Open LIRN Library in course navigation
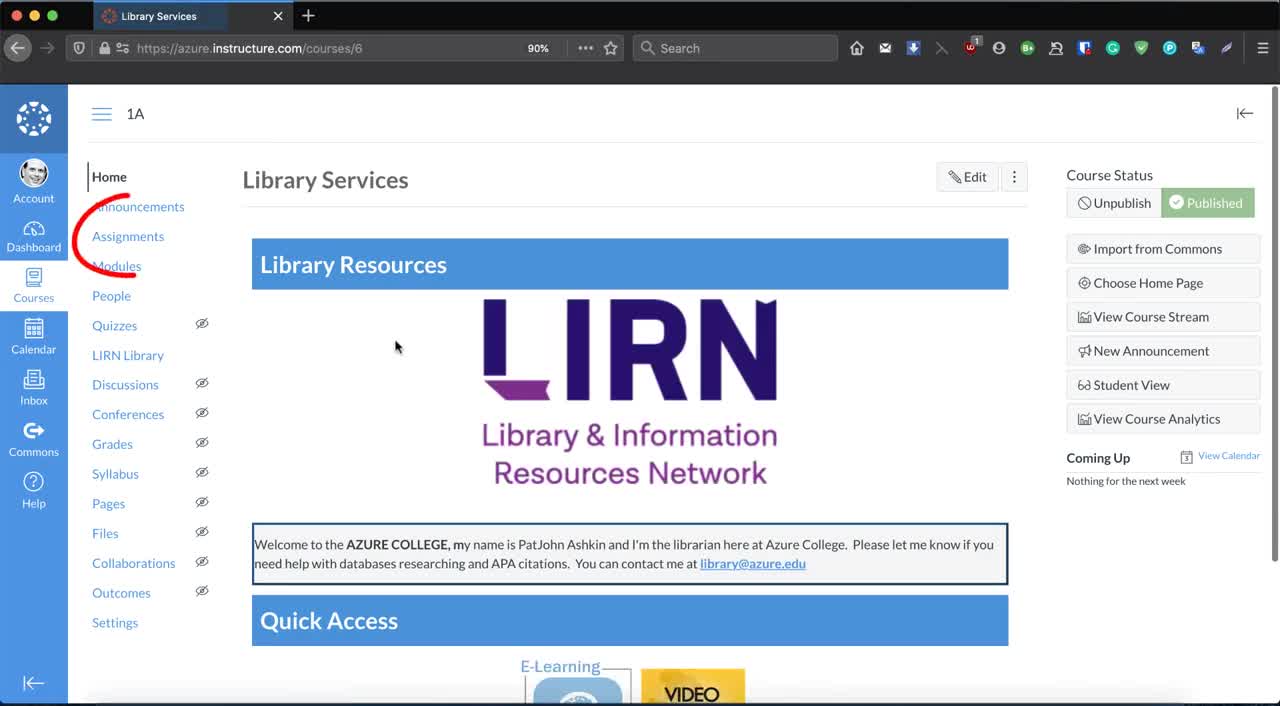Screen dimensions: 1280x706 128,355
